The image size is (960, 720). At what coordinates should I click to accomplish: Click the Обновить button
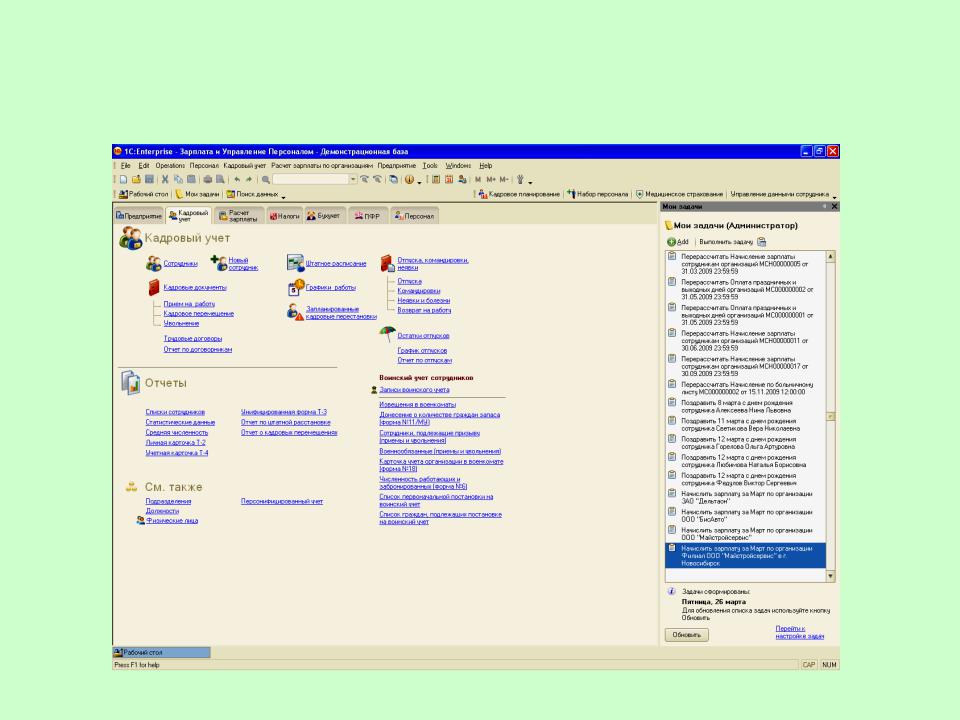point(687,635)
